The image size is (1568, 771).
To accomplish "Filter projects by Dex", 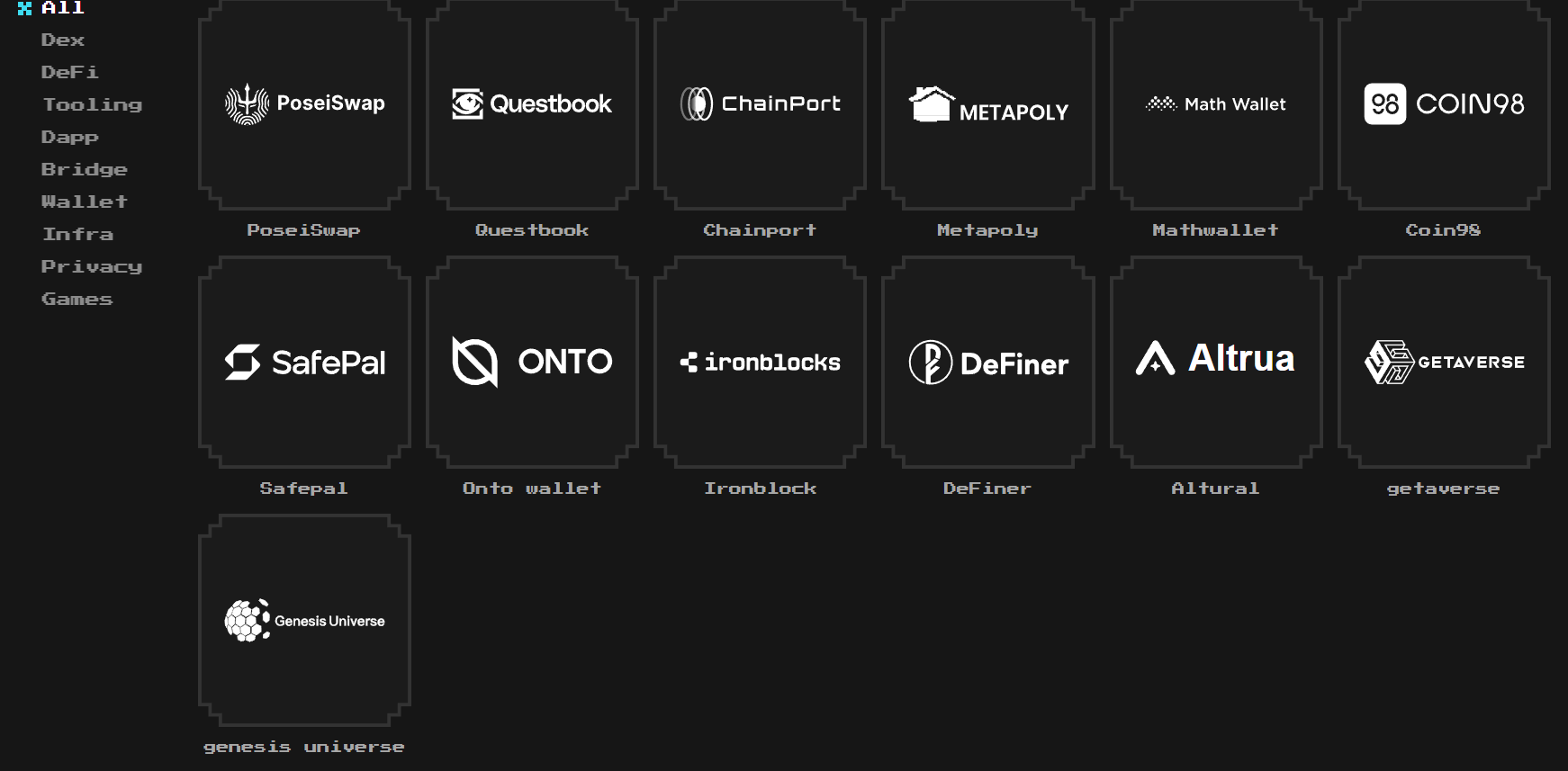I will pyautogui.click(x=62, y=40).
